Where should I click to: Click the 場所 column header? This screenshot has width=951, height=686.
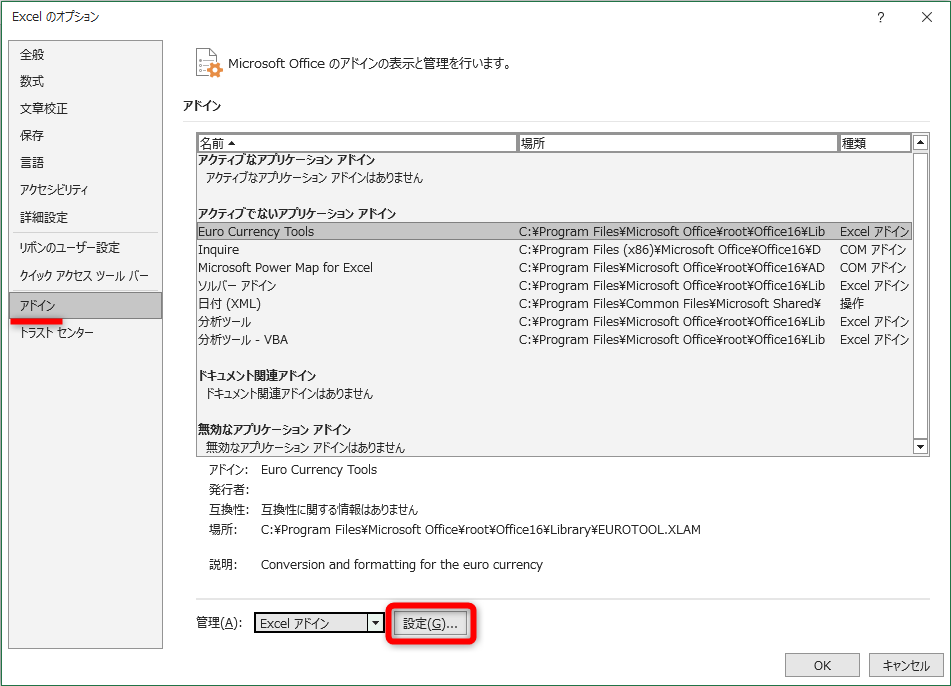[x=600, y=143]
